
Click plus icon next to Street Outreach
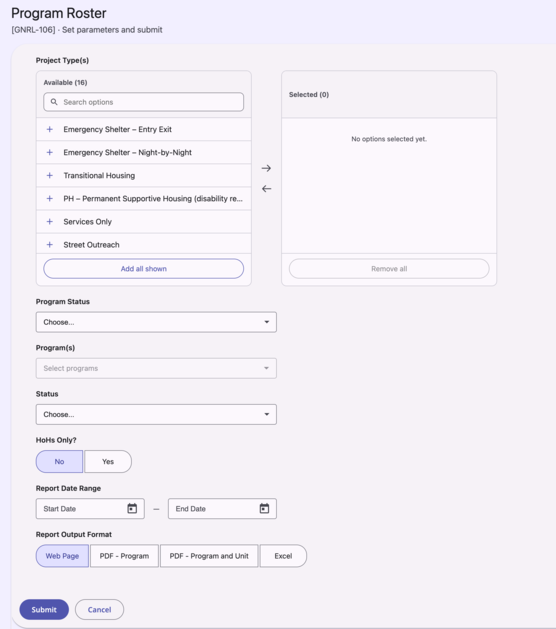click(x=50, y=245)
